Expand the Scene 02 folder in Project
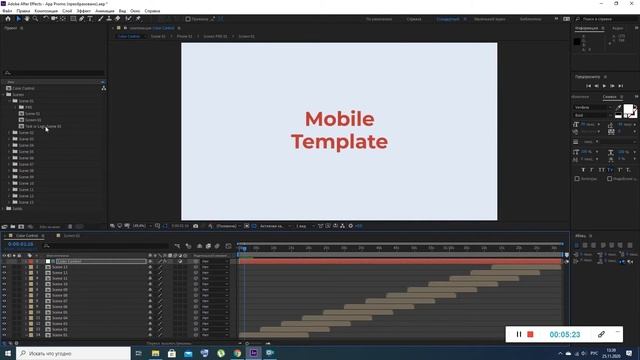Screen dimensions: 640x360 [9, 133]
